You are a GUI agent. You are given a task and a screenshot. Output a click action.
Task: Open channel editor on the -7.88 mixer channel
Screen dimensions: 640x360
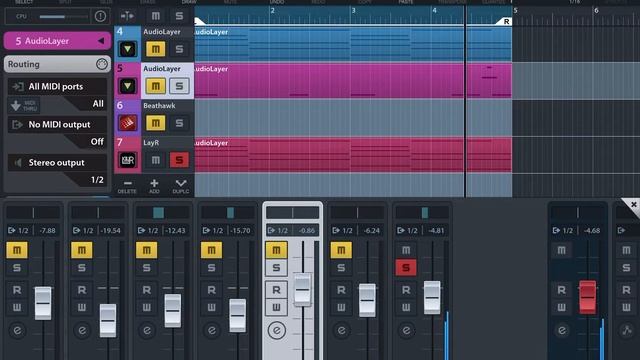click(x=17, y=330)
